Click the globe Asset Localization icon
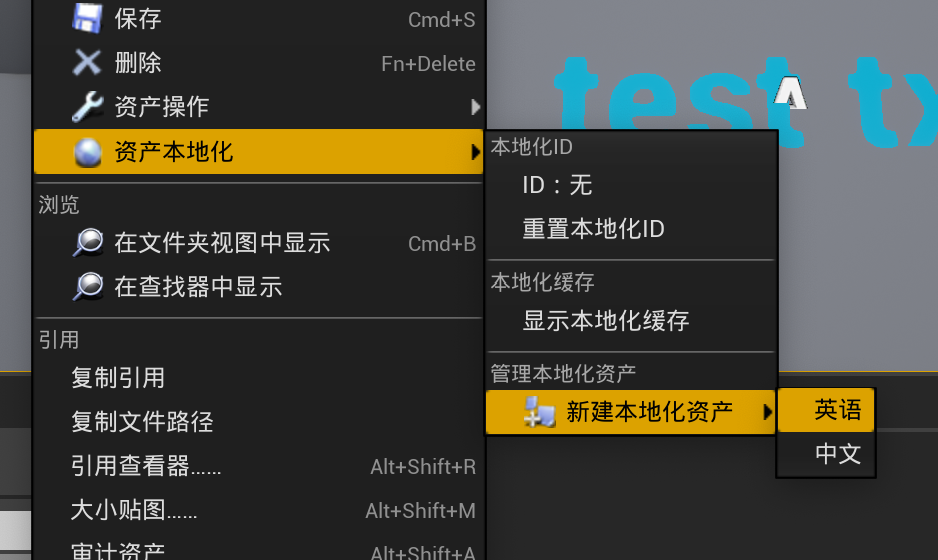Screen dimensions: 938x560 (88, 152)
